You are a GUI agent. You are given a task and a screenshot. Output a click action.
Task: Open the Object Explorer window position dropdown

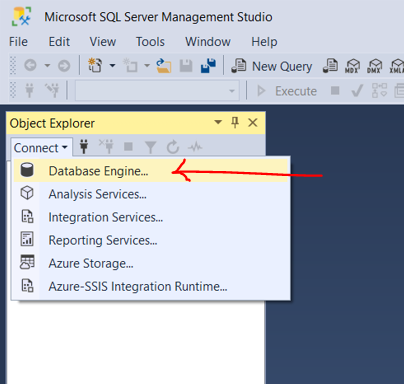pyautogui.click(x=218, y=122)
